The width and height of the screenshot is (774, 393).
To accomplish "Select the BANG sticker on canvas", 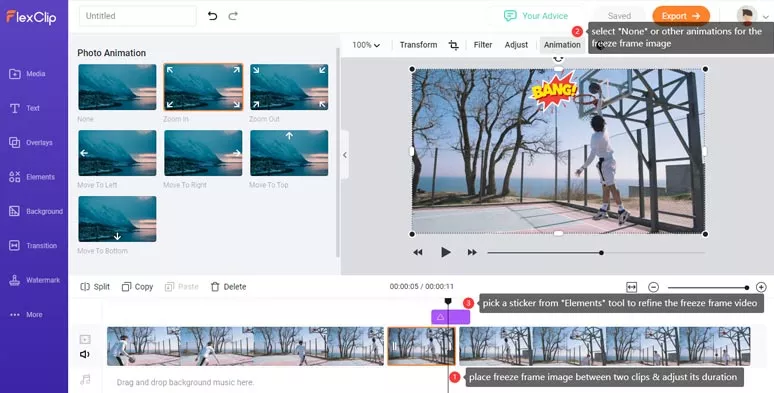I will pyautogui.click(x=553, y=90).
